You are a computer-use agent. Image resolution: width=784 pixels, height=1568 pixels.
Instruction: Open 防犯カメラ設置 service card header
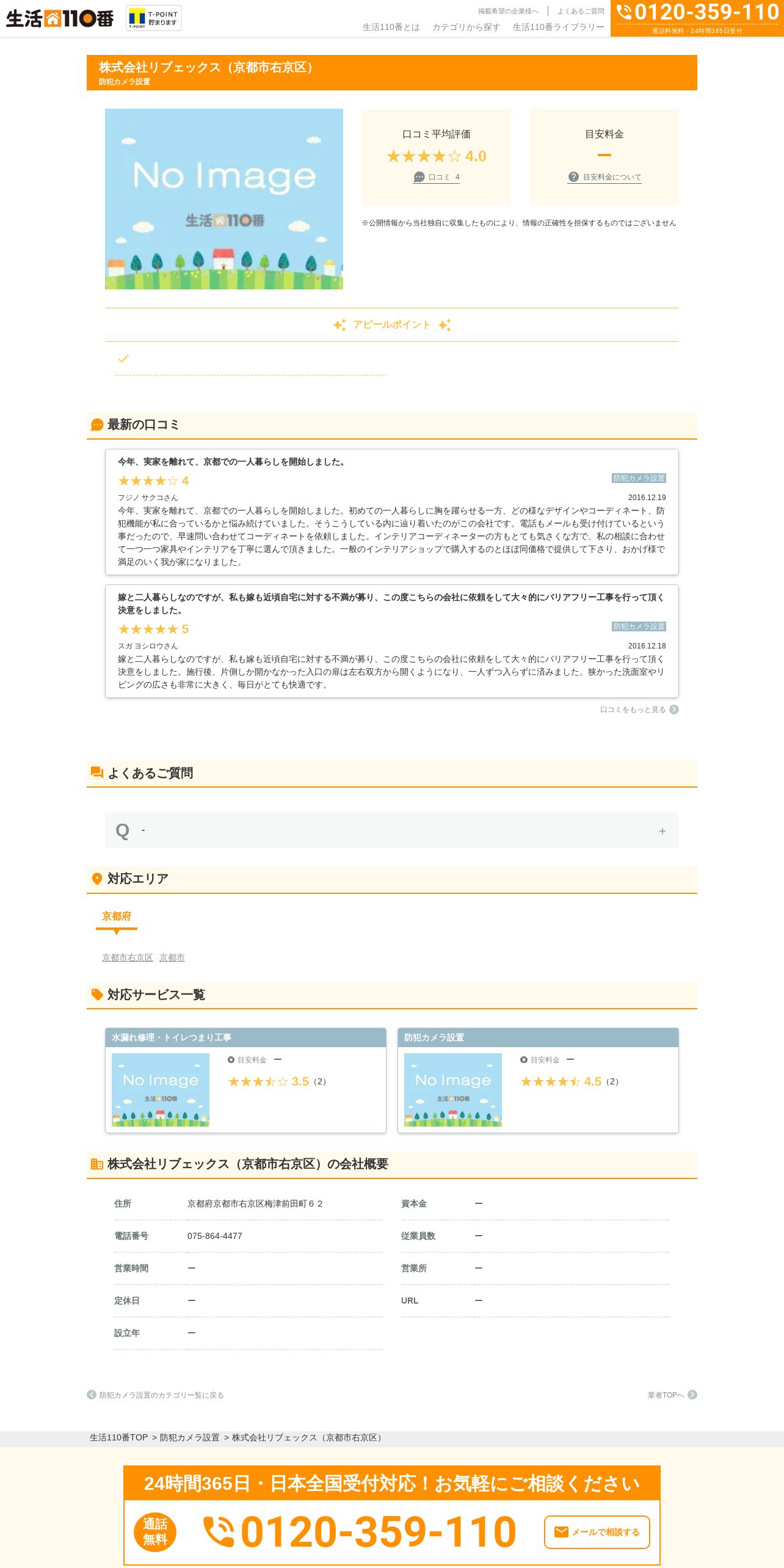538,1037
